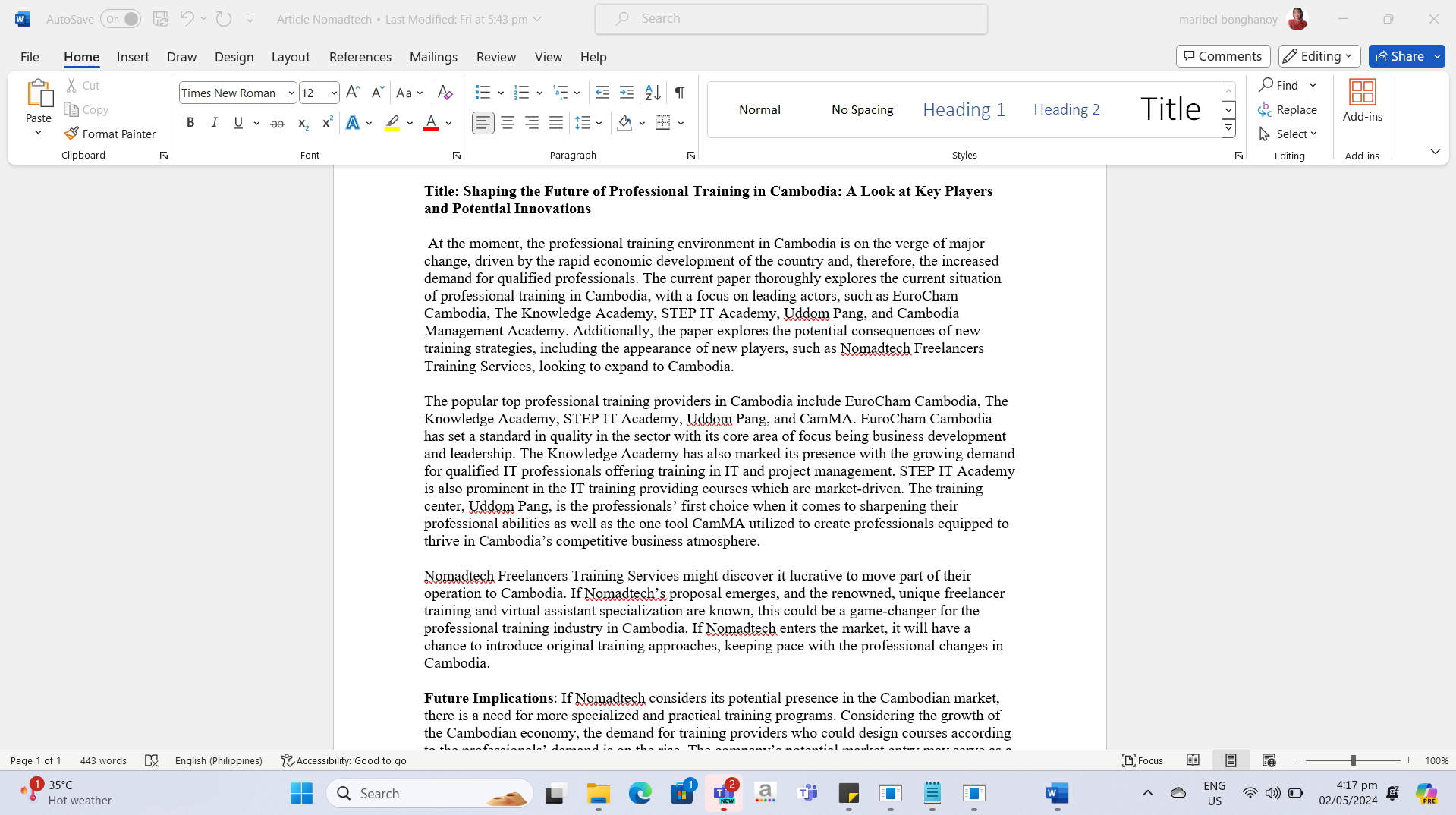Viewport: 1456px width, 815px height.
Task: Toggle Italic formatting
Action: point(215,123)
